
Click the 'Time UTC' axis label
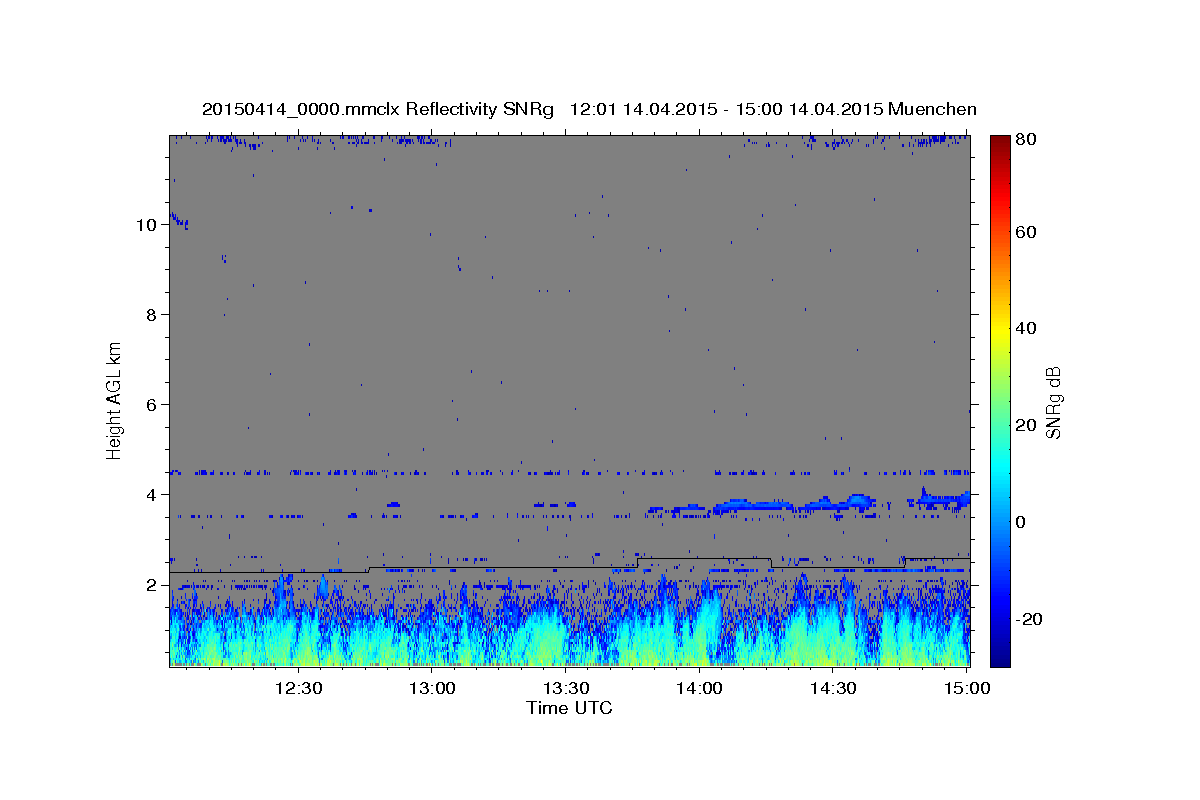coord(569,708)
